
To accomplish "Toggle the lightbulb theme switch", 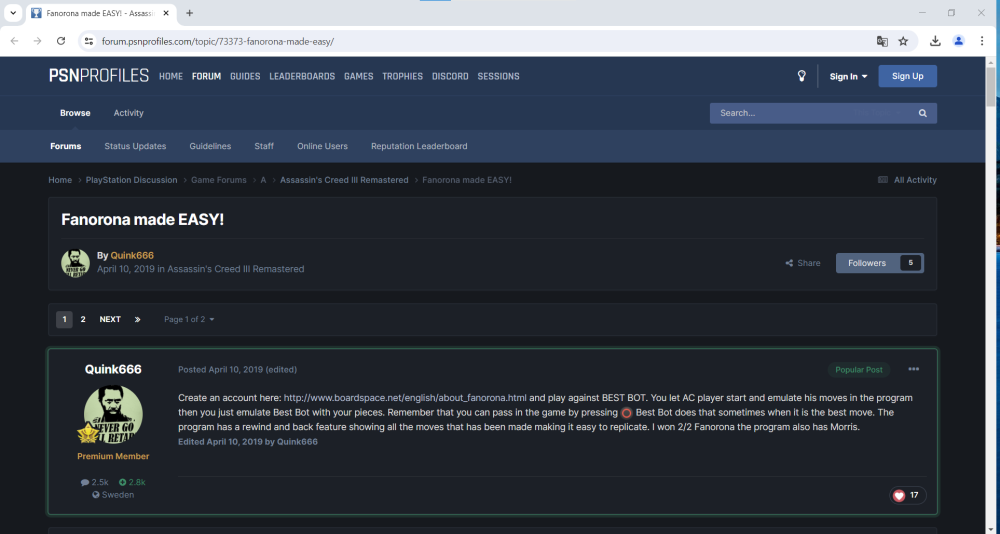I will click(801, 76).
